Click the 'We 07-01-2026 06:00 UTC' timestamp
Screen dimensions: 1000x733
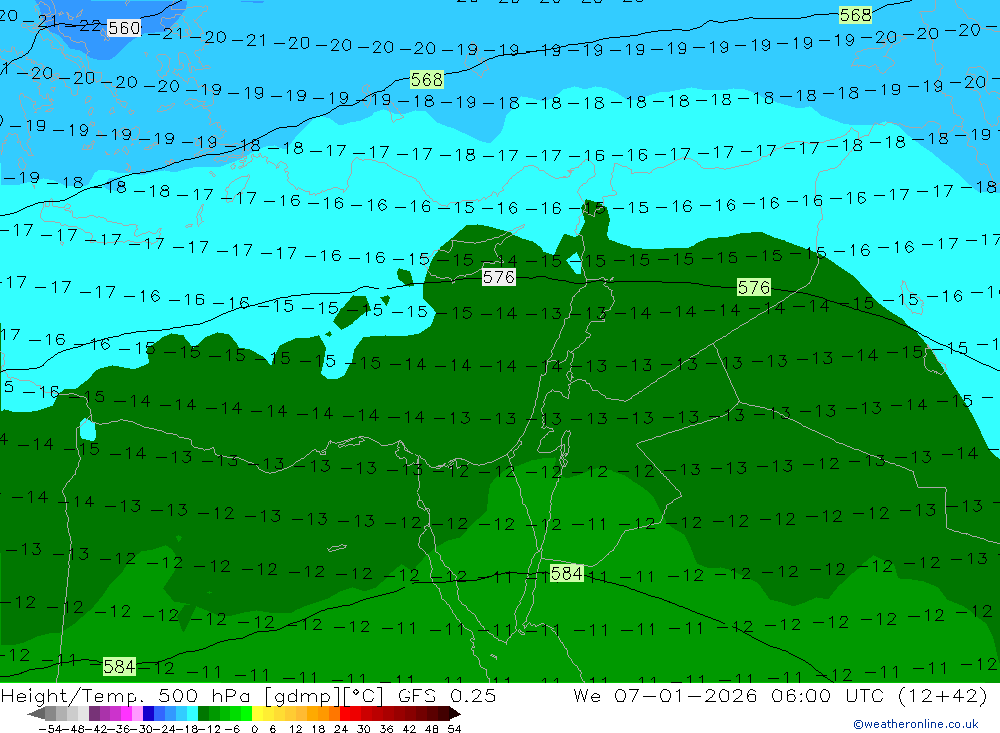pos(731,695)
